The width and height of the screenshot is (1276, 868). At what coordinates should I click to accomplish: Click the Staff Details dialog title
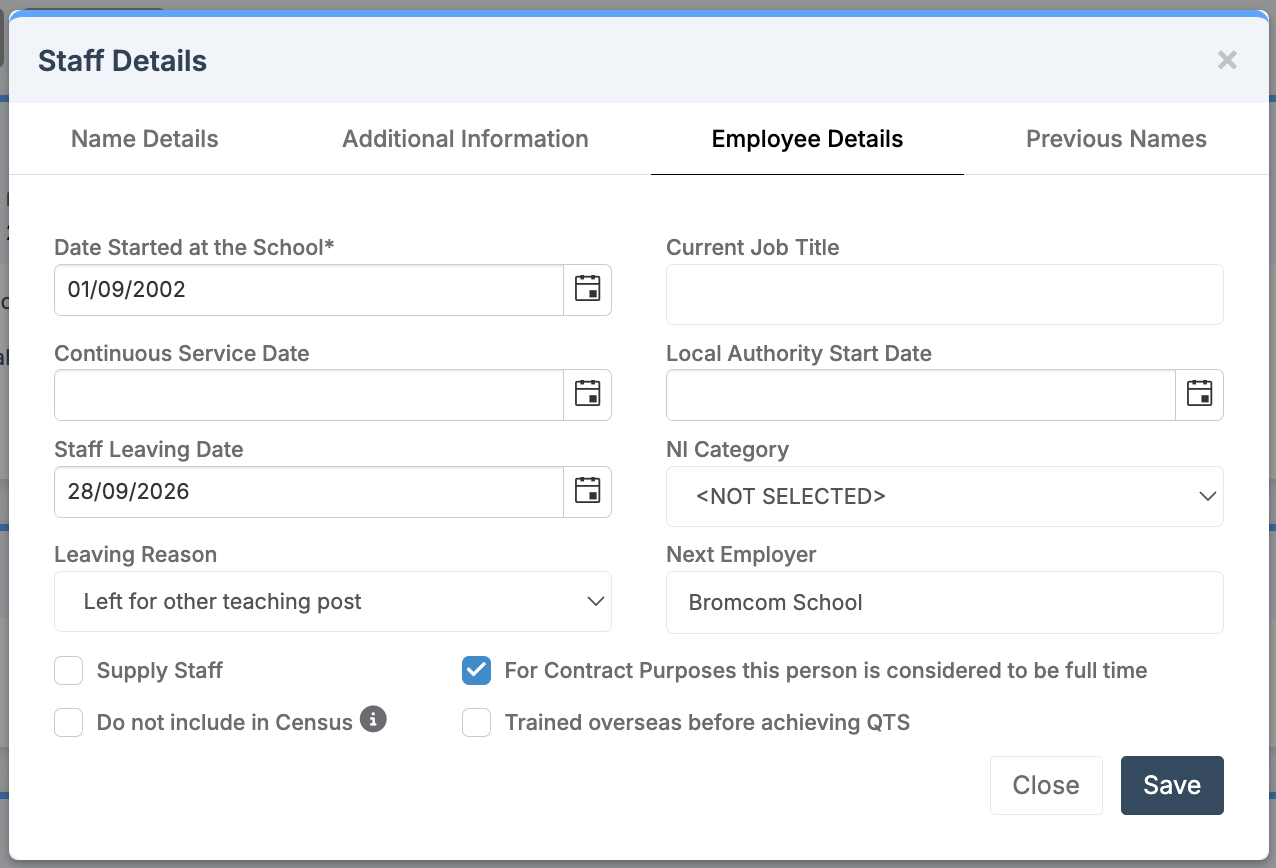point(122,61)
